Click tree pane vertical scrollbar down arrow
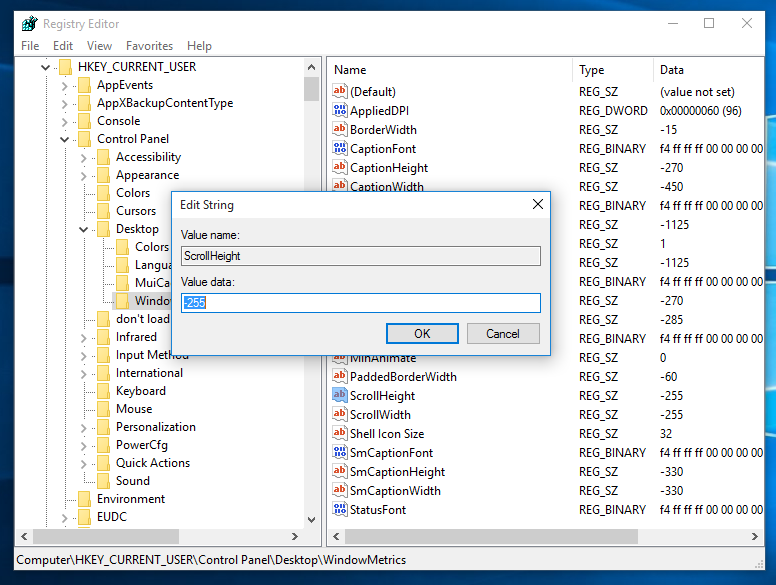This screenshot has height=585, width=776. pyautogui.click(x=311, y=519)
